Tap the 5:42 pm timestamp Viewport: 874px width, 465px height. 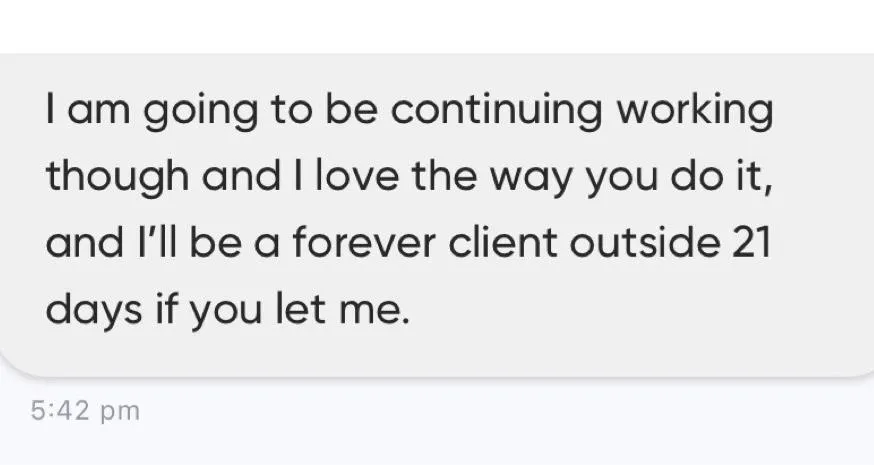(85, 411)
